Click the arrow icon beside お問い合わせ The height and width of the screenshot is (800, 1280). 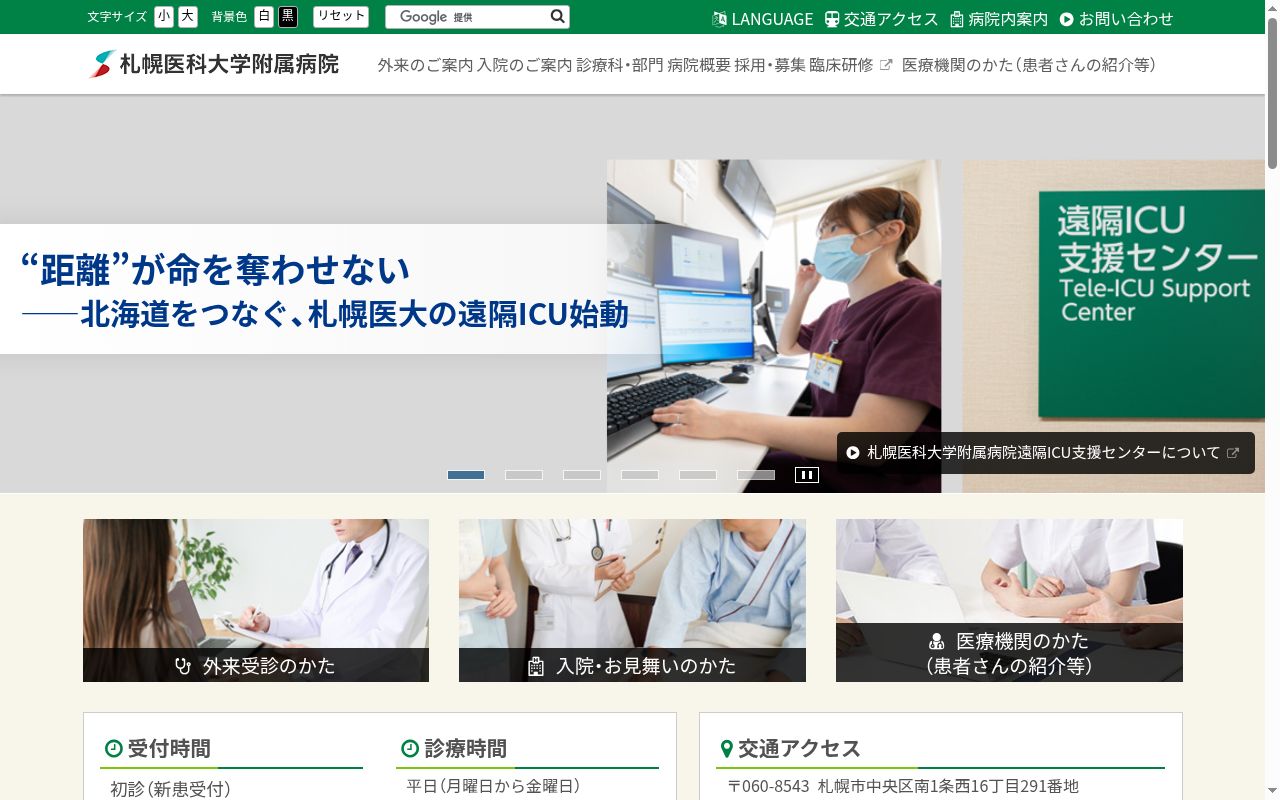[x=1067, y=19]
